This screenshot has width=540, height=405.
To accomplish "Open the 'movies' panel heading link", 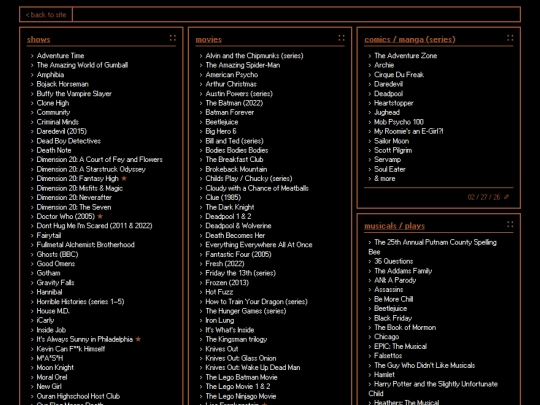I will pos(208,39).
